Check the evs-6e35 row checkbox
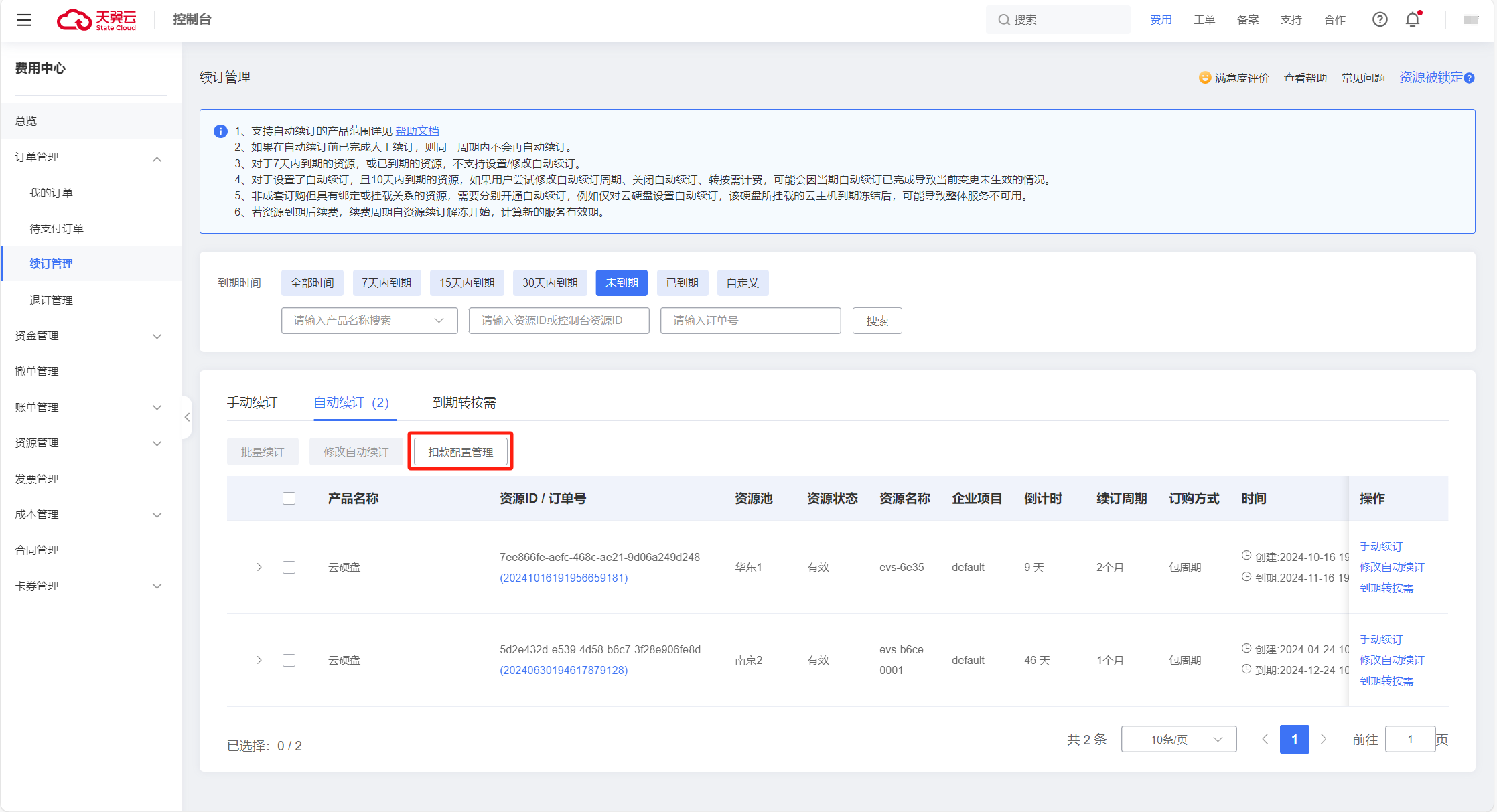The height and width of the screenshot is (812, 1497). point(289,567)
